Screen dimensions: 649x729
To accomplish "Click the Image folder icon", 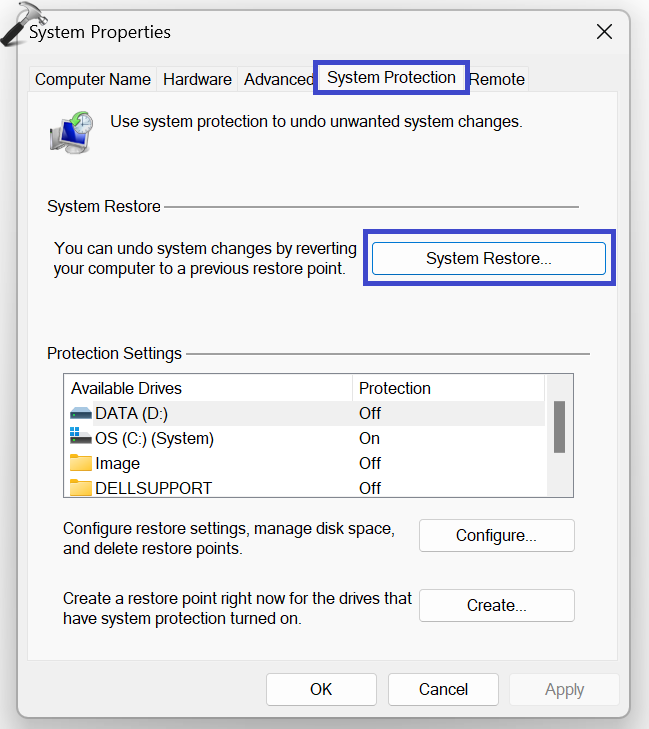I will point(81,463).
